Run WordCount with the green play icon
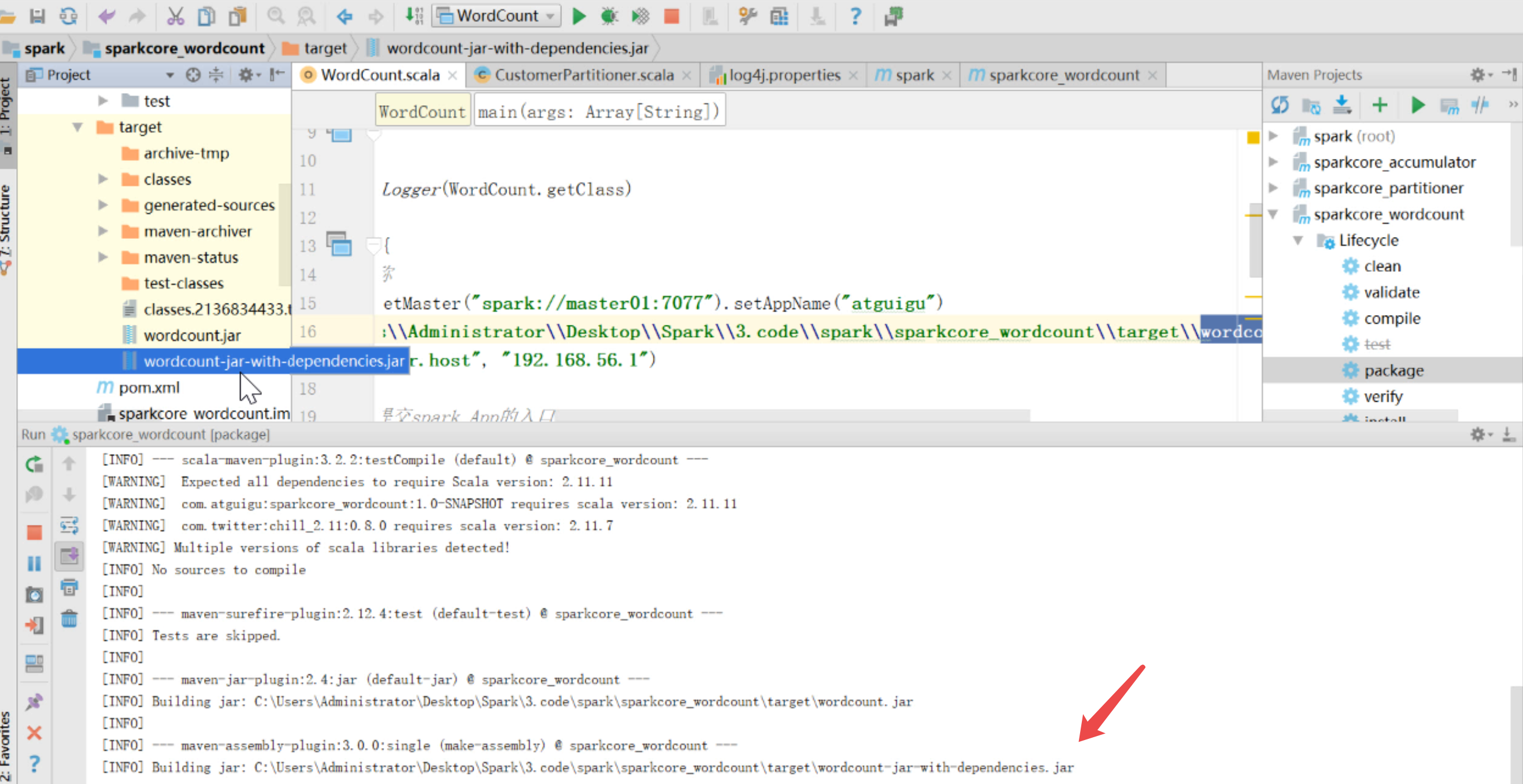This screenshot has height=784, width=1523. (x=579, y=16)
